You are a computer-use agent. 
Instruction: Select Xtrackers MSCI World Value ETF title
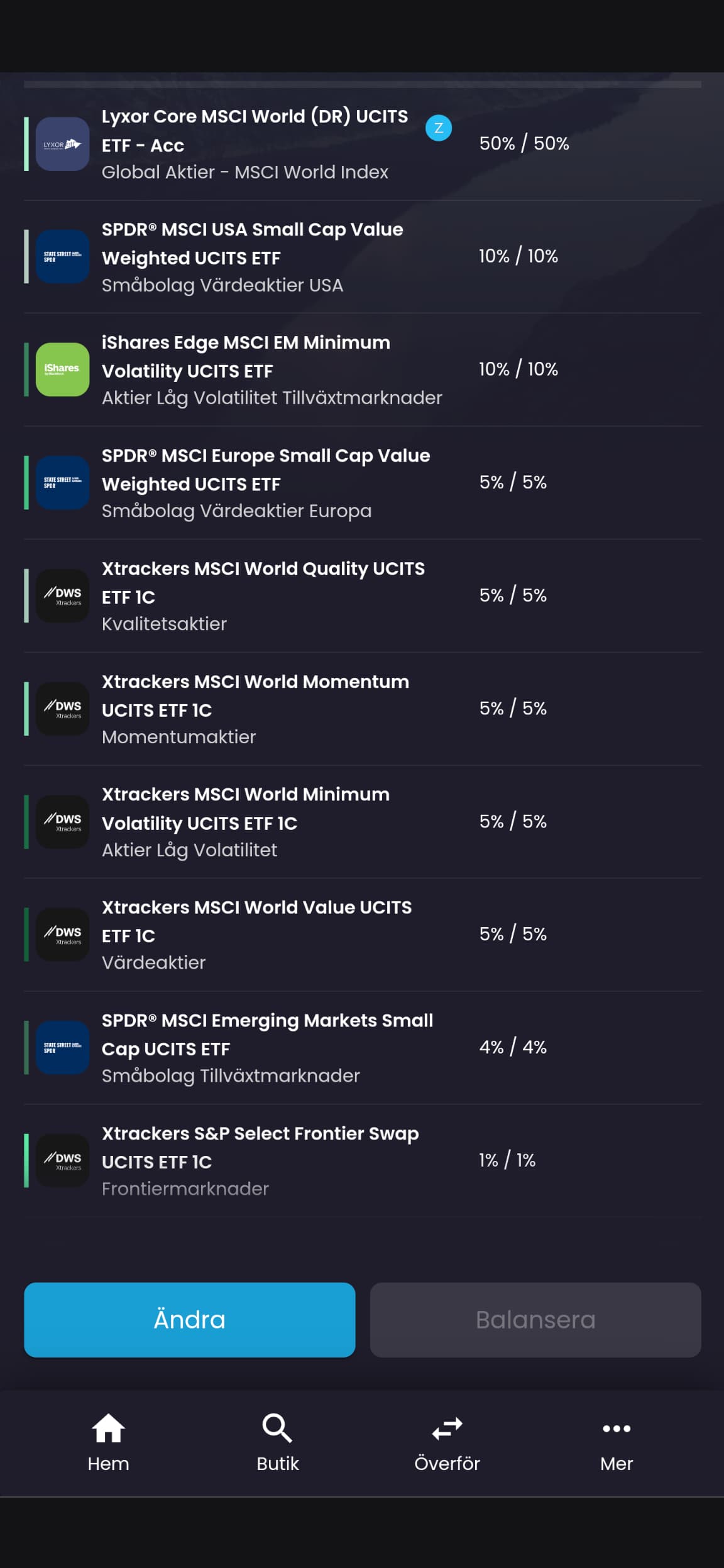click(256, 921)
